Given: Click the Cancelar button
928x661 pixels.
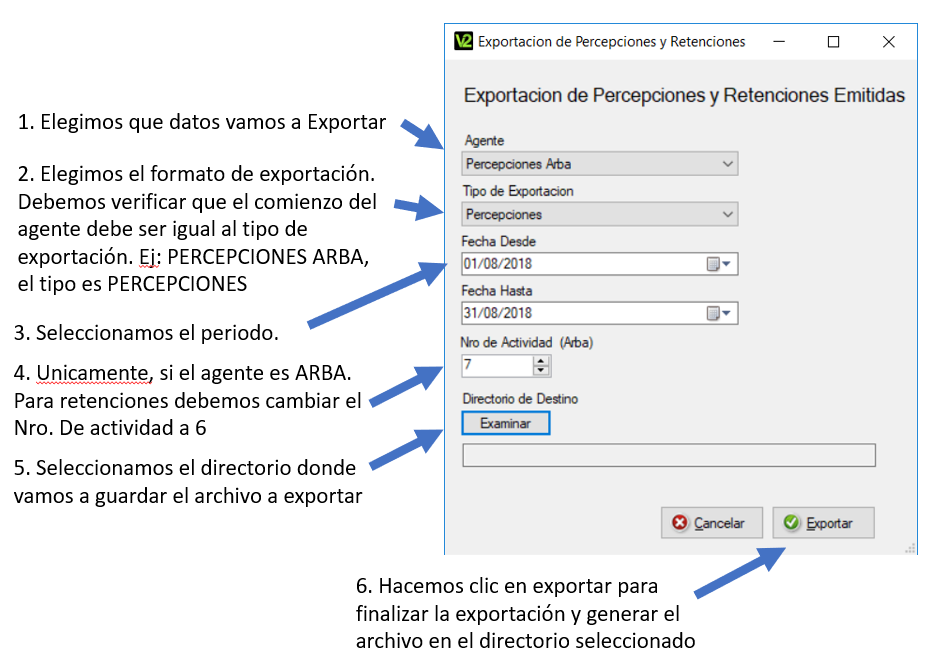Looking at the screenshot, I should click(x=711, y=523).
